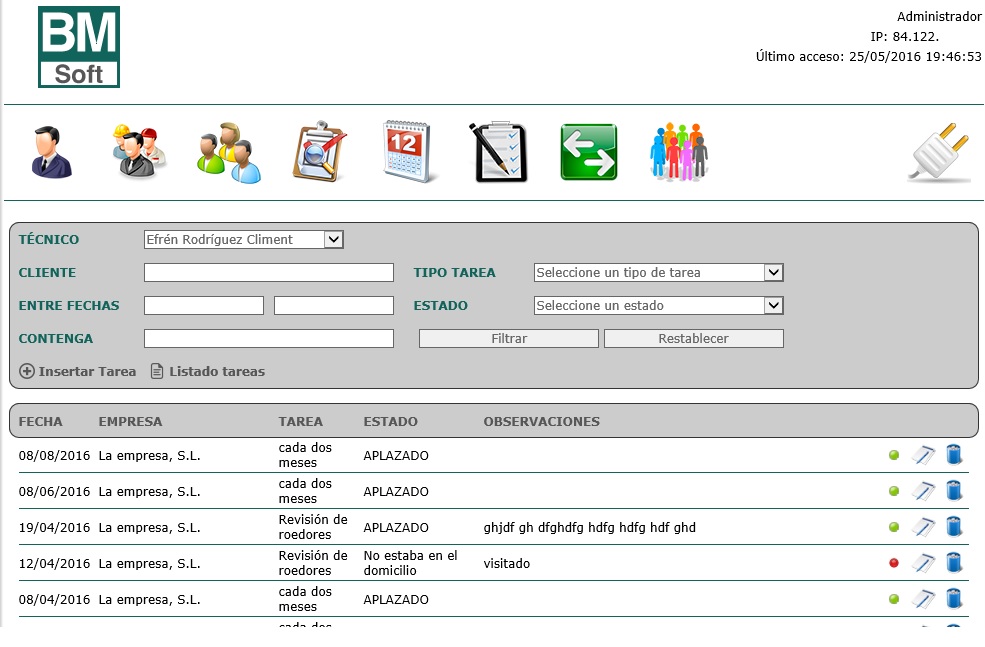Open the calendar icon showing 12
The width and height of the screenshot is (985, 647).
tap(410, 152)
